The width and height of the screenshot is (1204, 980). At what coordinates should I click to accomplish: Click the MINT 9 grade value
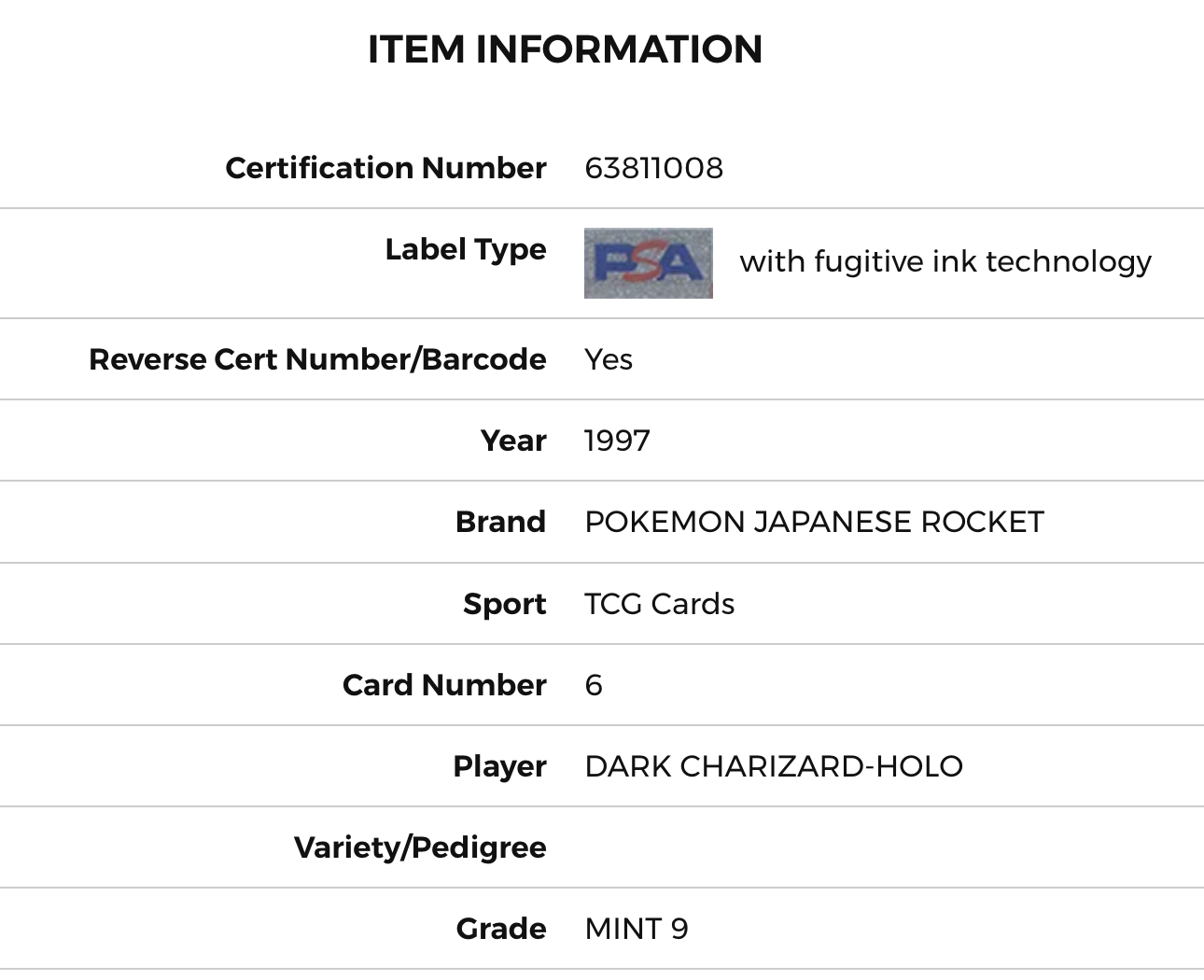tap(637, 929)
